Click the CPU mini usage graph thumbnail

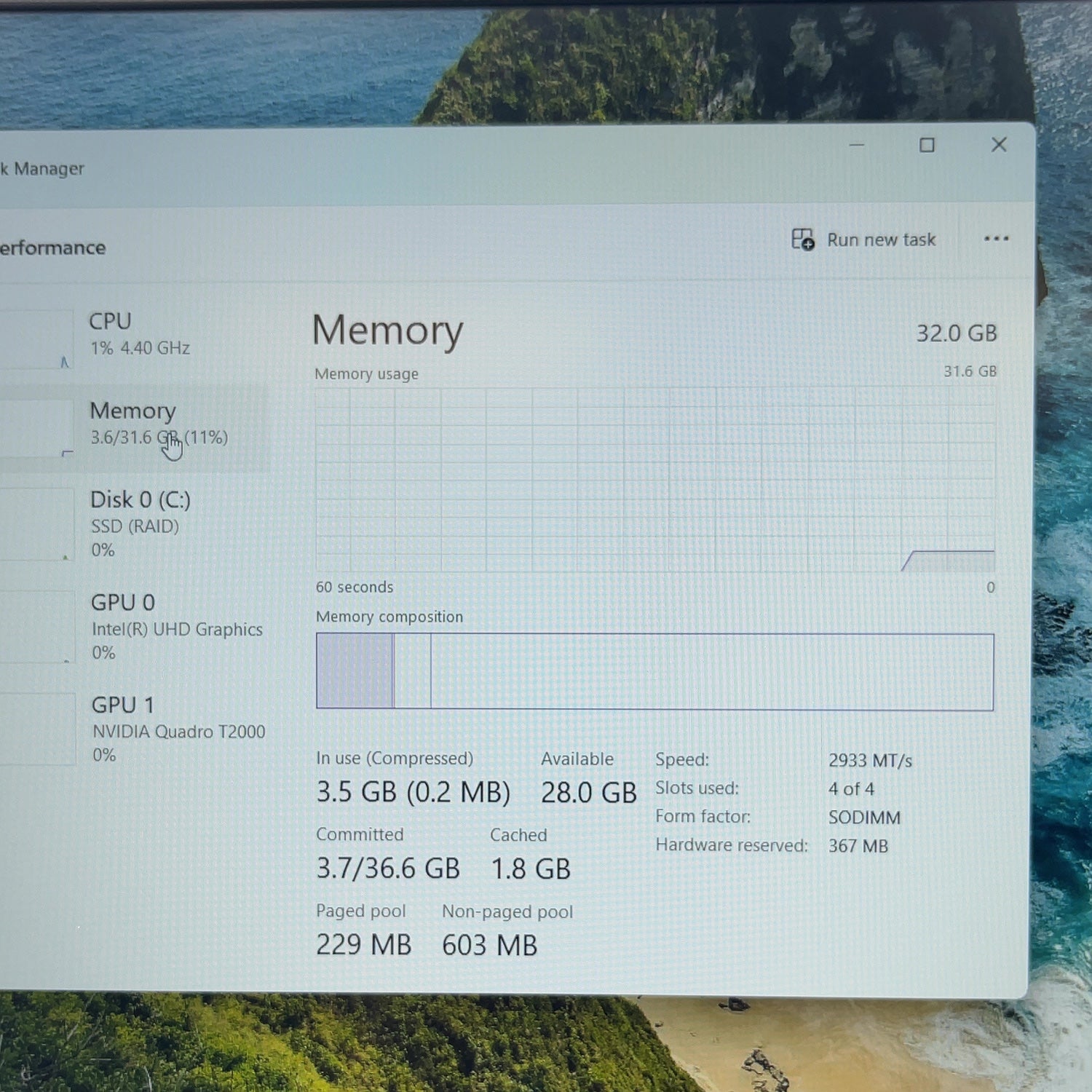pyautogui.click(x=36, y=339)
